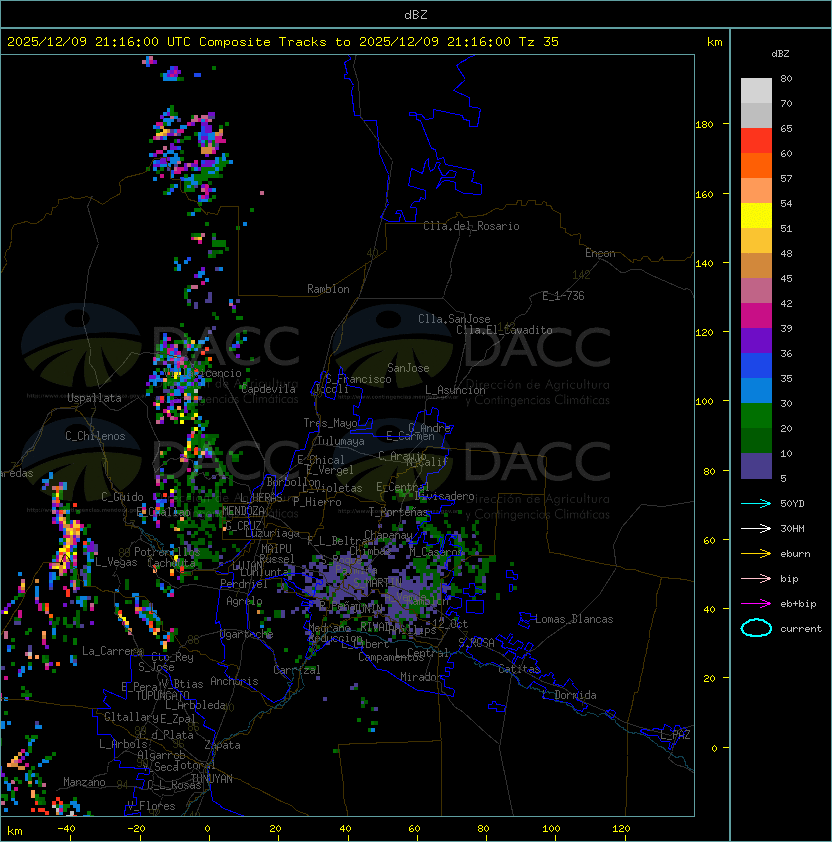Pick the mauve 42-45 dBZ swatch

click(x=756, y=291)
